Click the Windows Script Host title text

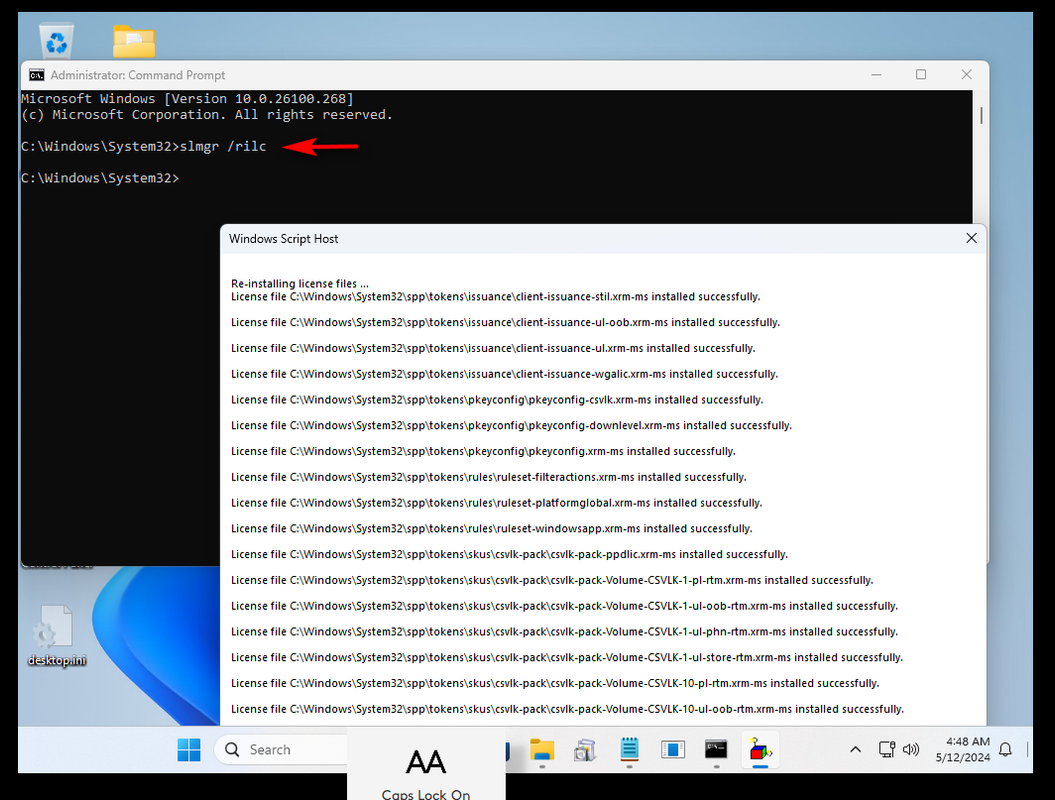pos(283,239)
